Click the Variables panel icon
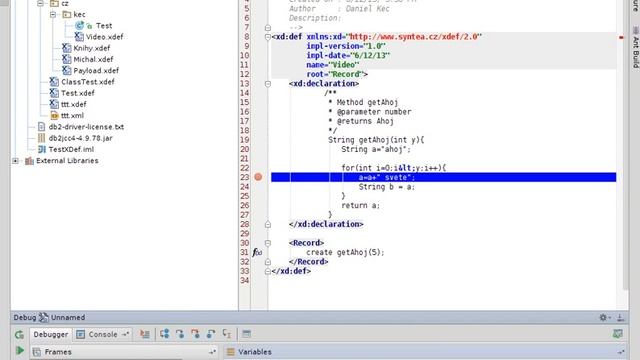This screenshot has height=360, width=640. click(x=231, y=352)
